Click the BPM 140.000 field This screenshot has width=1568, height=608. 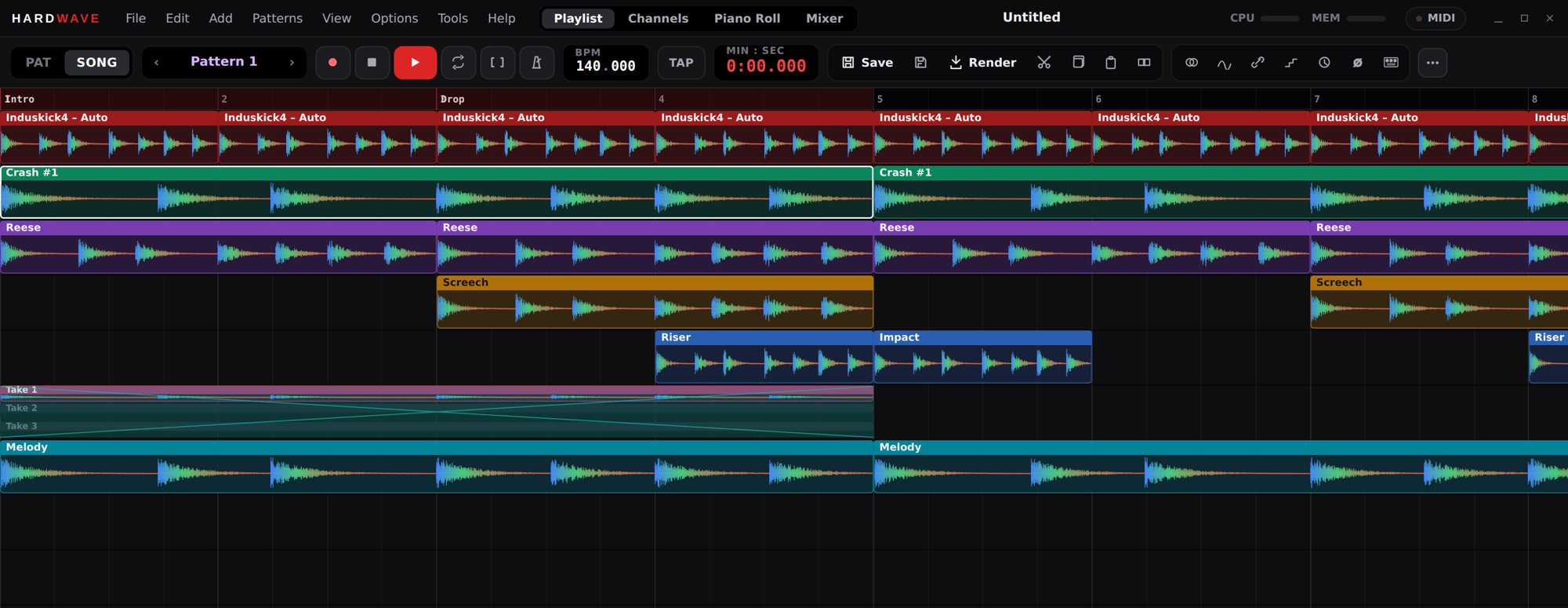click(605, 63)
